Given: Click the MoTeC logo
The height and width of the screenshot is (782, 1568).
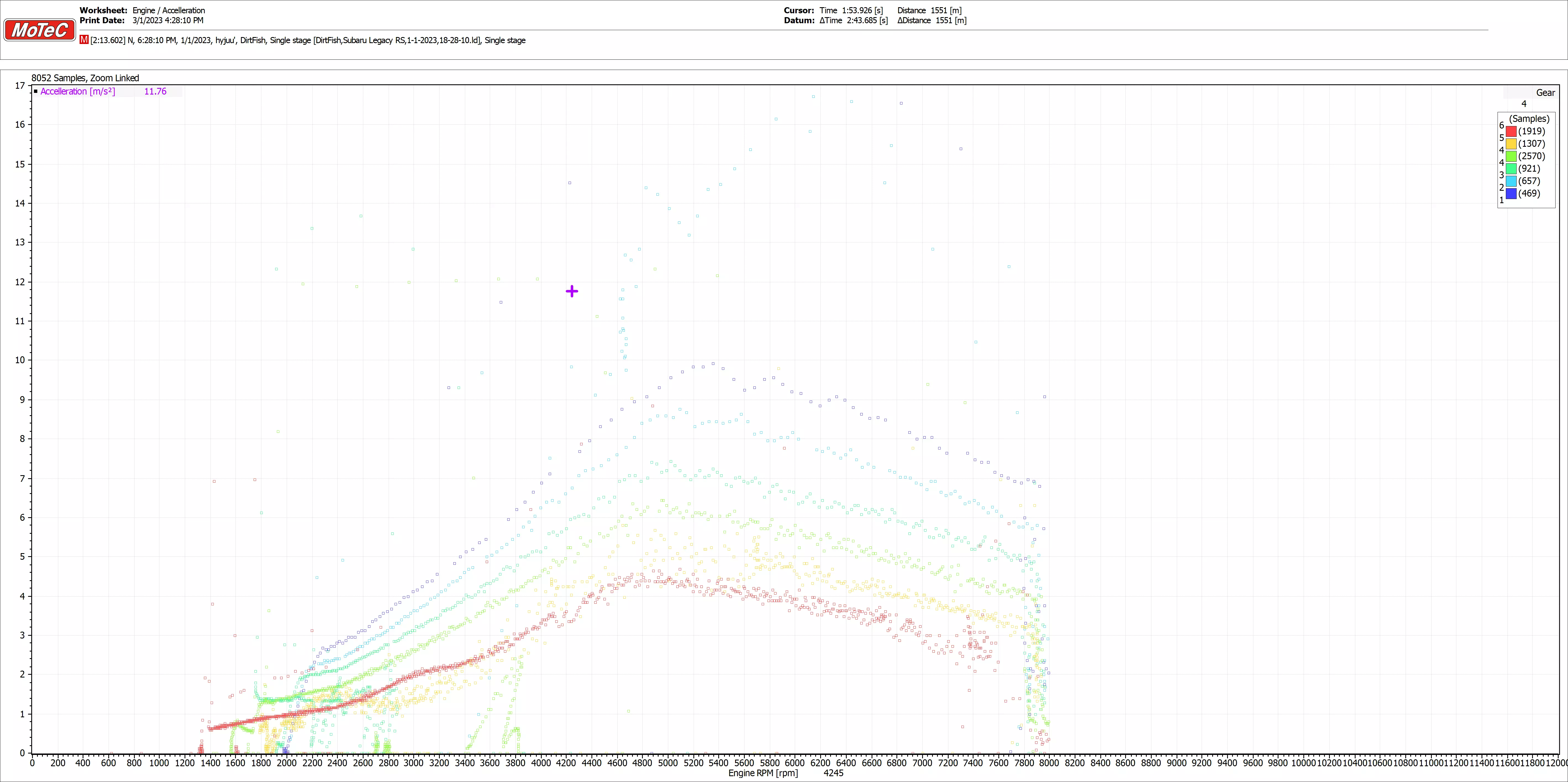Looking at the screenshot, I should pyautogui.click(x=40, y=30).
